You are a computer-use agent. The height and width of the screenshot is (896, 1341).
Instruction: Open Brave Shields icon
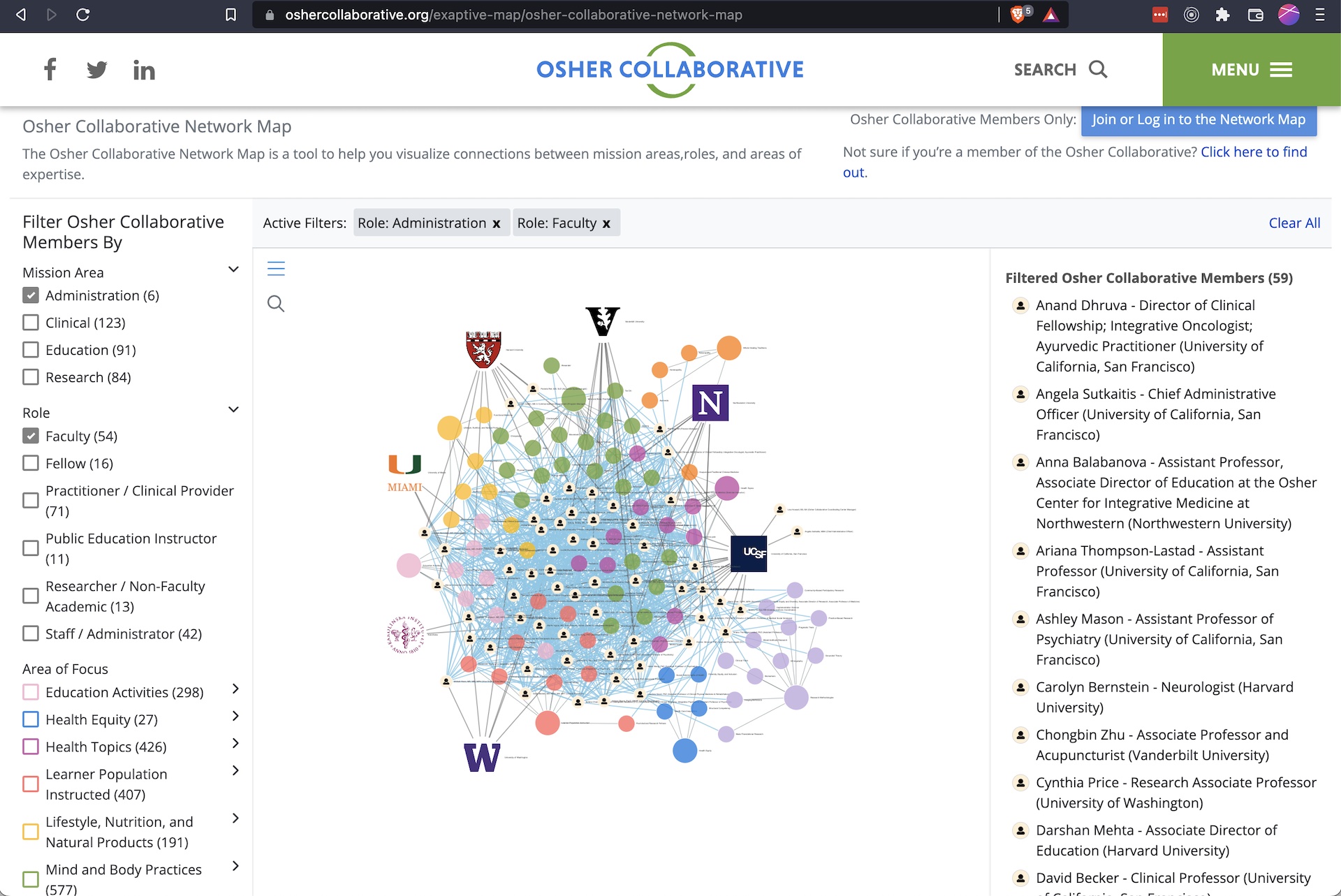point(1018,15)
